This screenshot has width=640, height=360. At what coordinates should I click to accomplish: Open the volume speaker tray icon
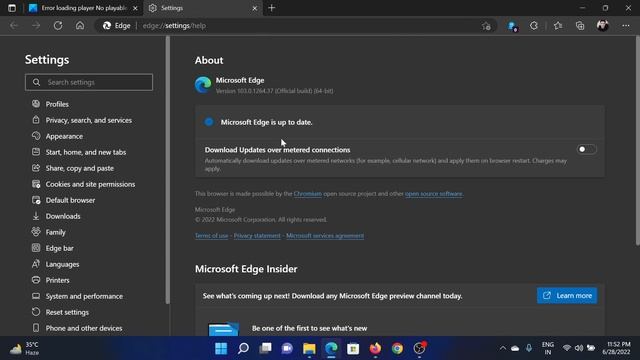579,348
